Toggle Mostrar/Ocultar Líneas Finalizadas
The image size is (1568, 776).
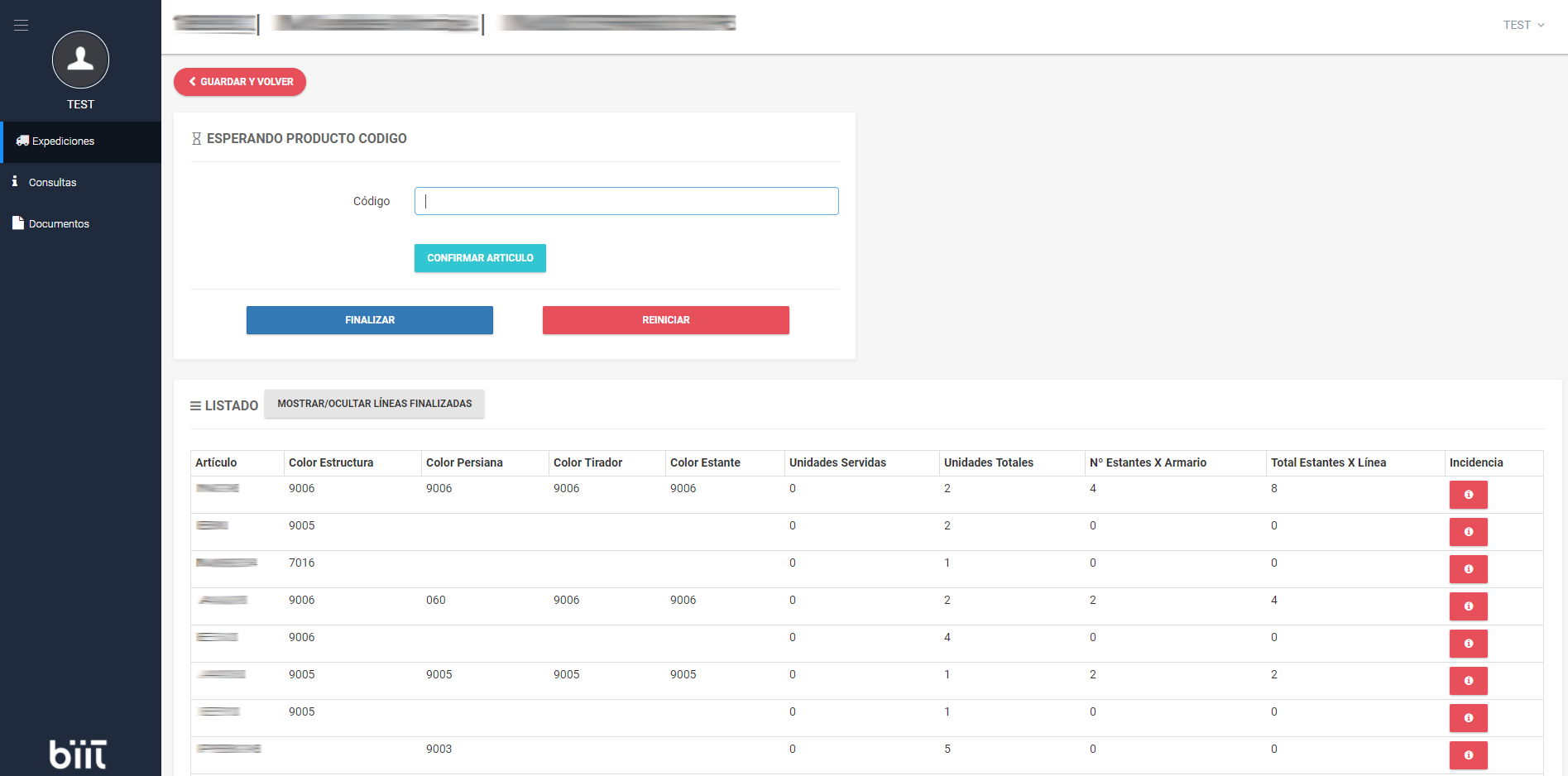point(374,404)
